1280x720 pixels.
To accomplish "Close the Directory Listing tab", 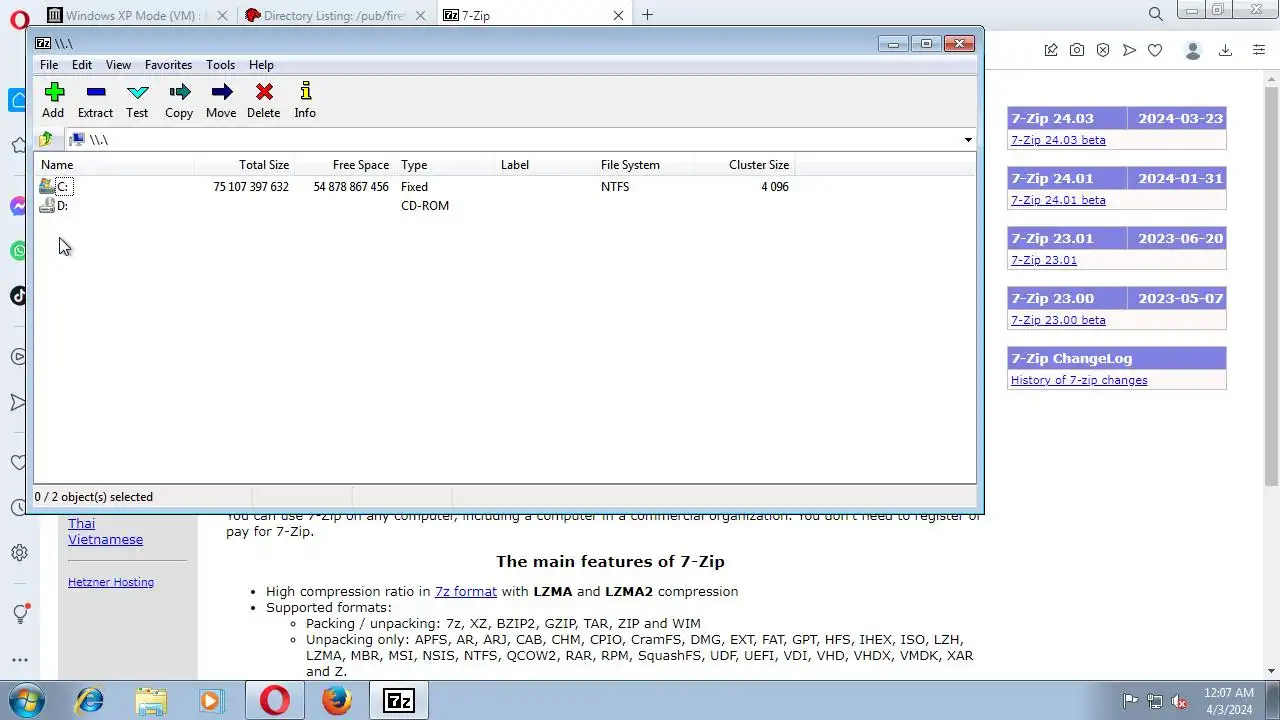I will tap(421, 15).
